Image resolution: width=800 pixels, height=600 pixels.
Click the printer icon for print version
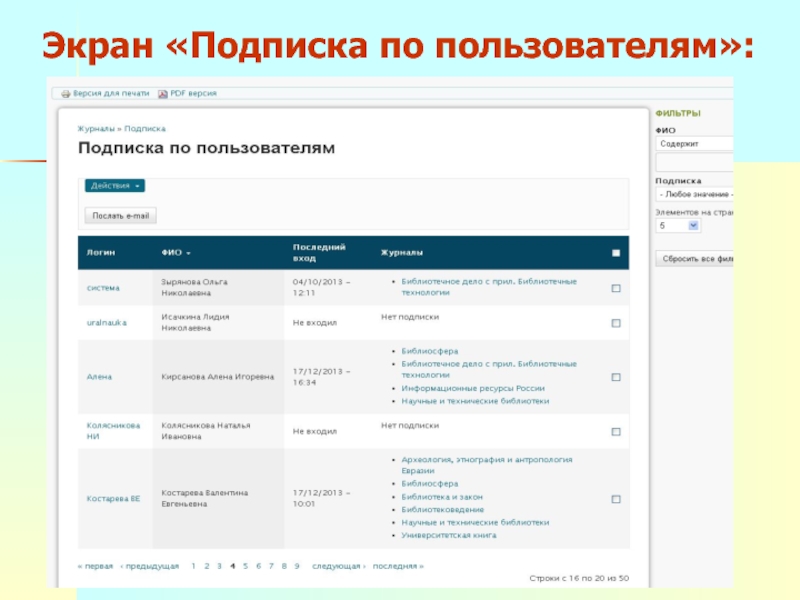(x=66, y=93)
